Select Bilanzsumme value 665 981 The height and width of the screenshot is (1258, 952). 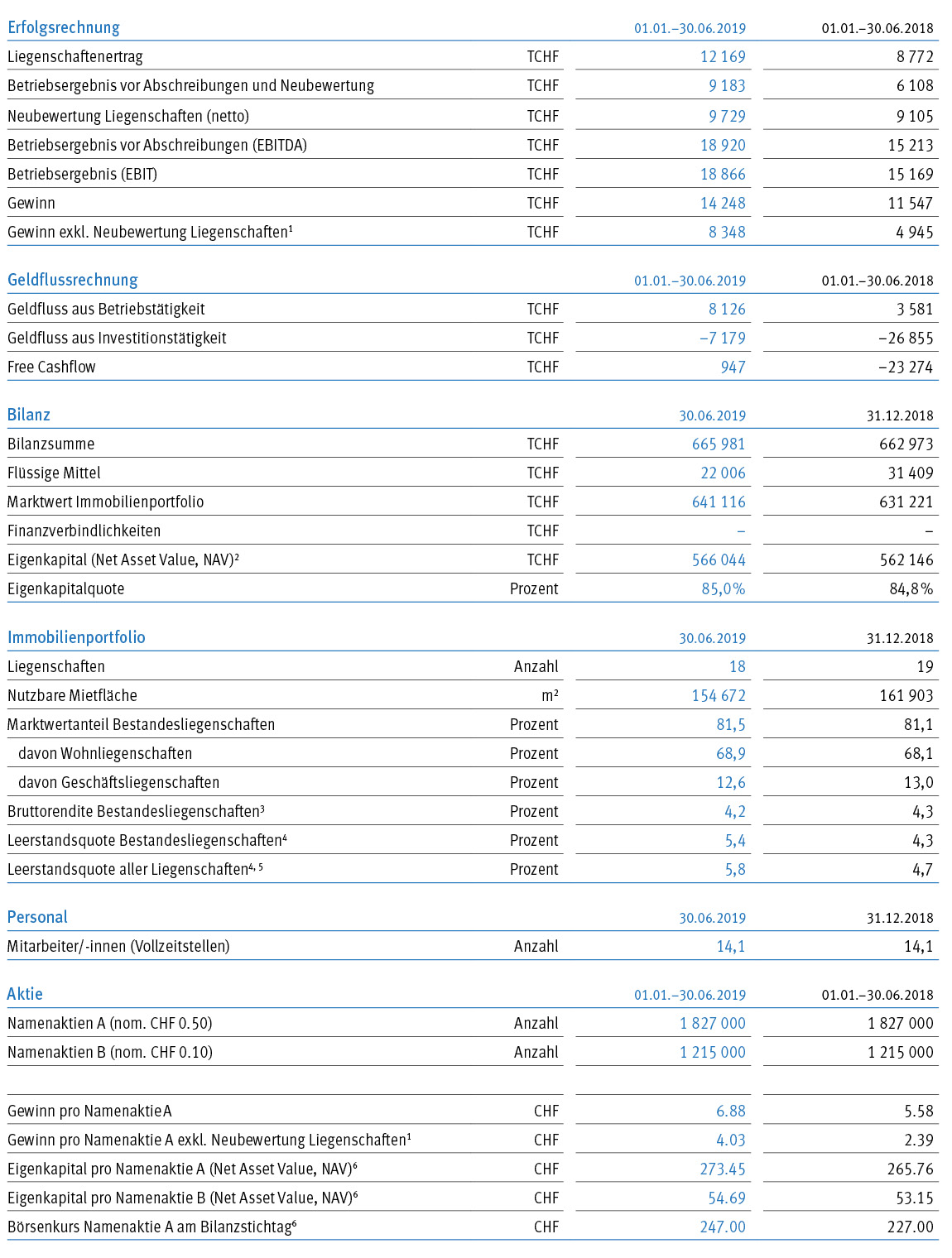pos(719,444)
